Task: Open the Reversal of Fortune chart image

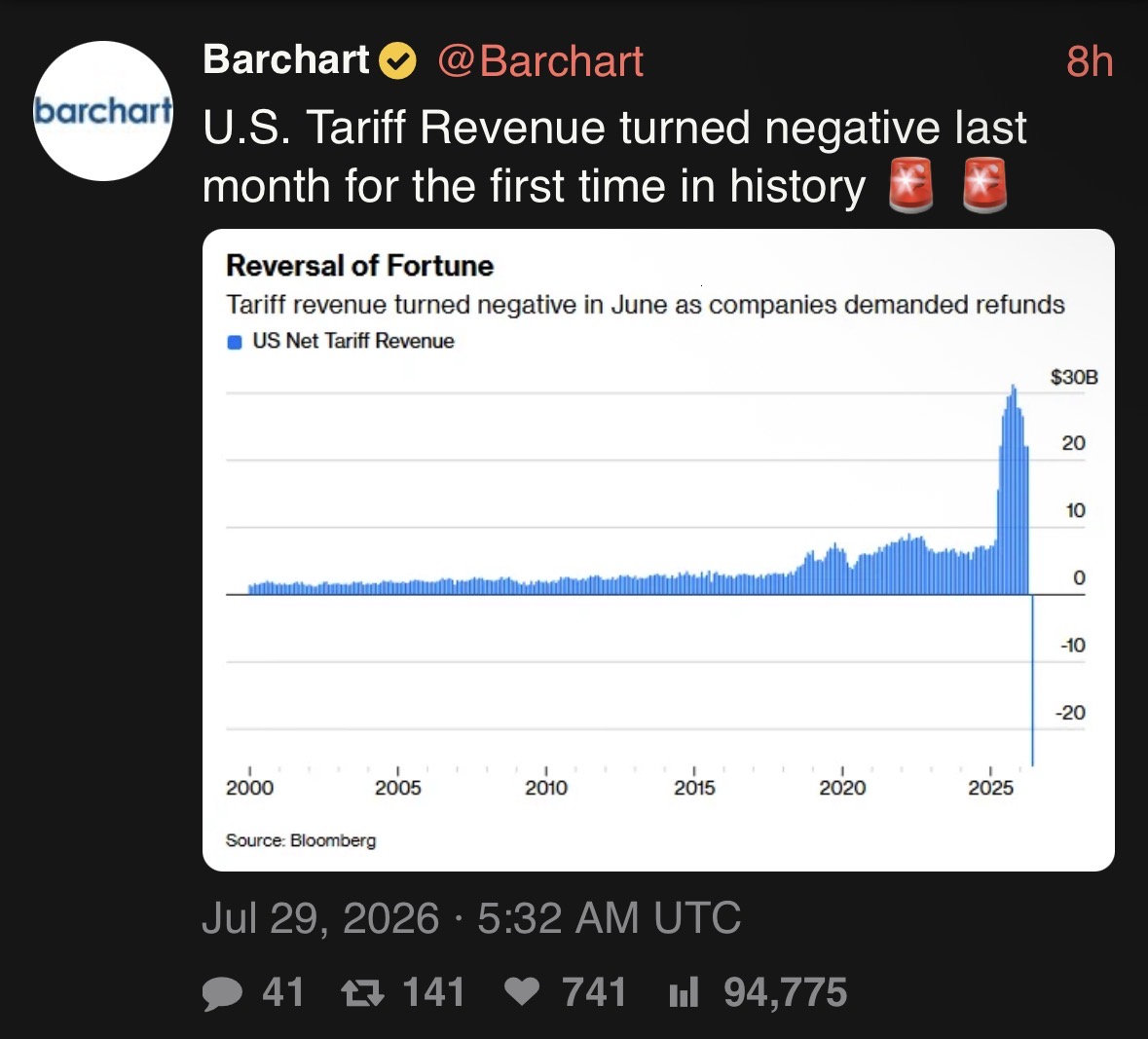Action: click(658, 550)
